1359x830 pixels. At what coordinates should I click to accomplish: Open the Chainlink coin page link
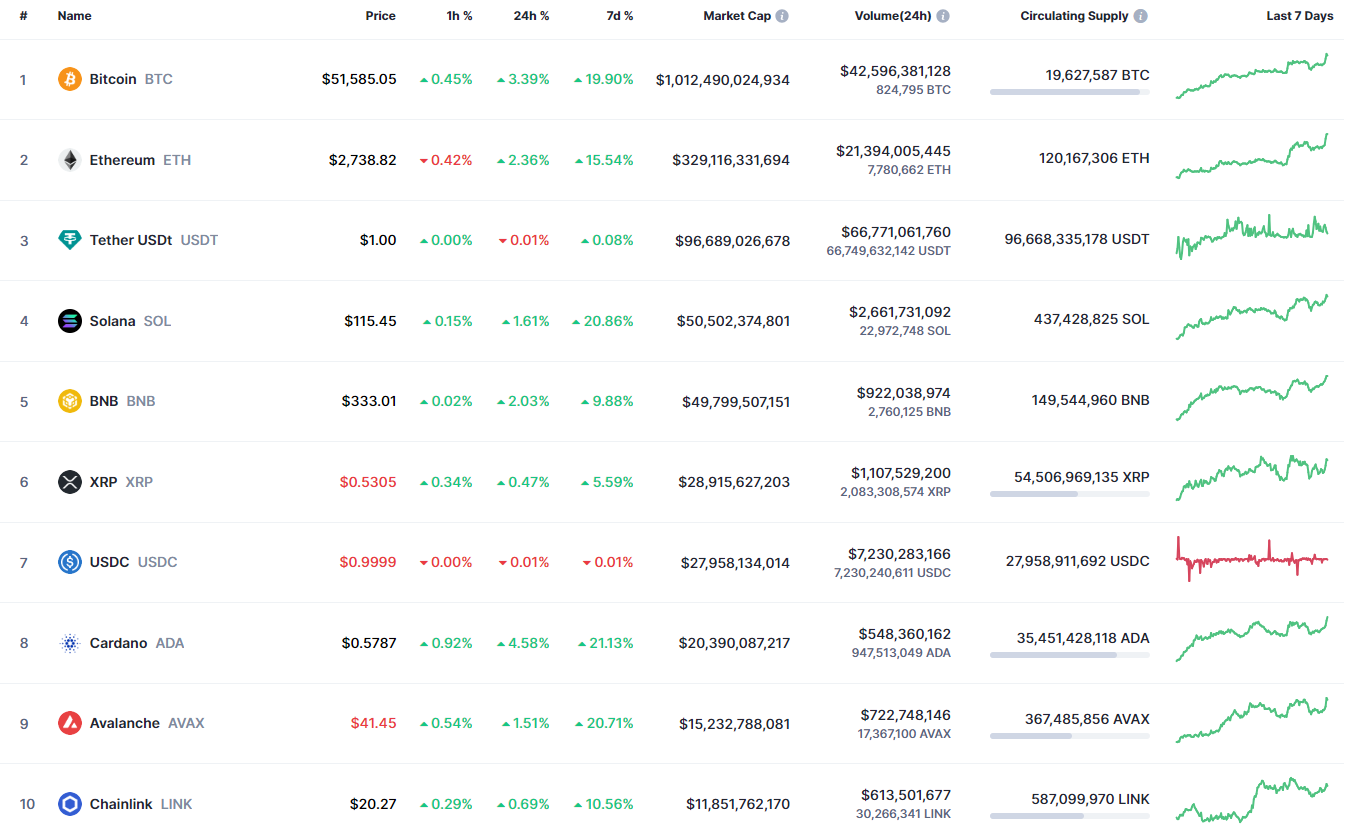click(x=123, y=804)
